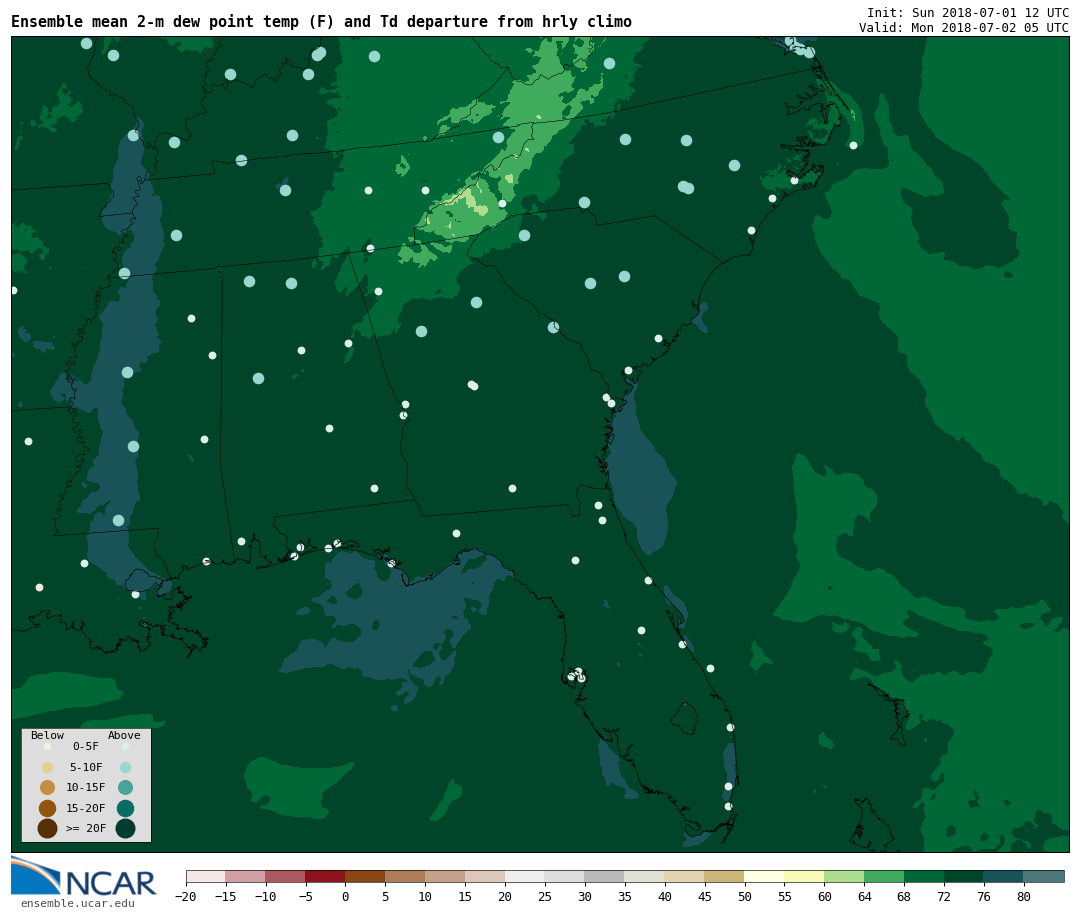Click the '0-5F' legend label
1080x915 pixels.
pos(86,747)
